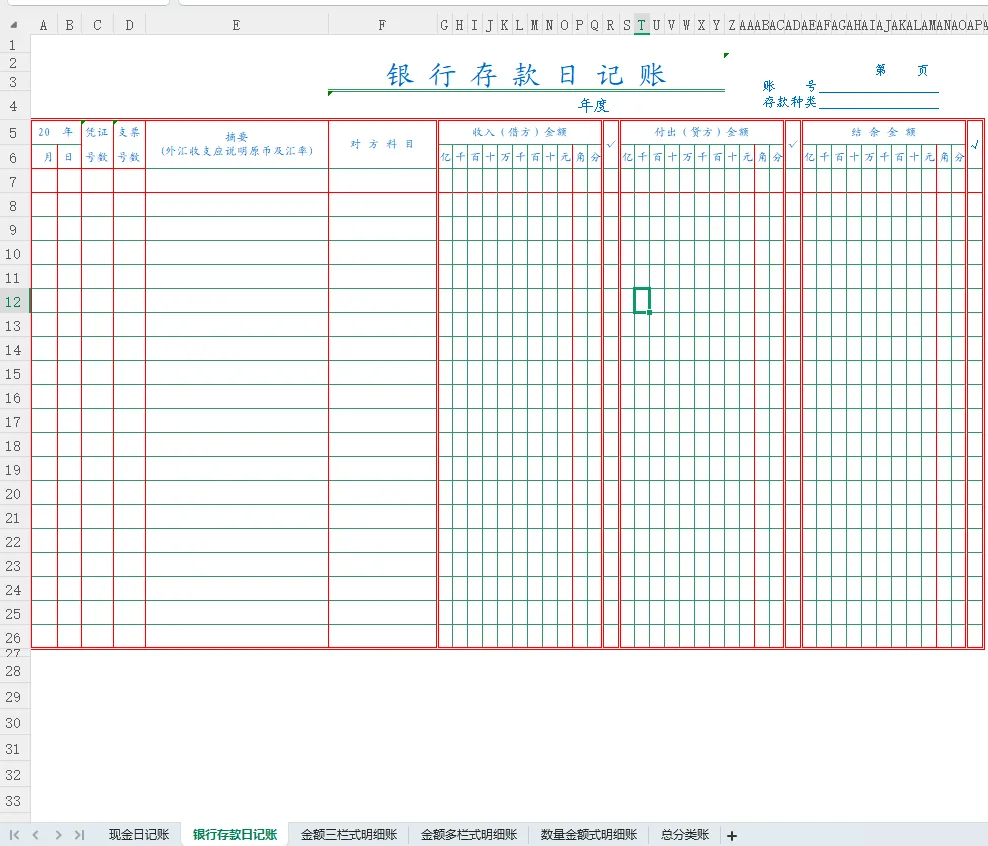Jump to the first sheet tab arrow
Image resolution: width=988 pixels, height=846 pixels.
(14, 835)
